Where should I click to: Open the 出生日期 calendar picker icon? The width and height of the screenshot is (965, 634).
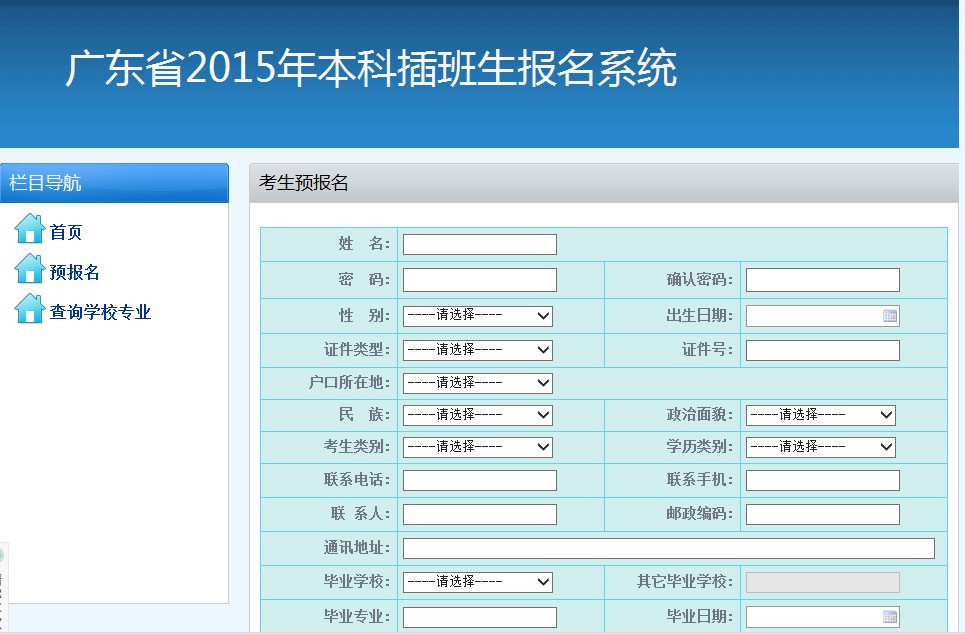(890, 316)
